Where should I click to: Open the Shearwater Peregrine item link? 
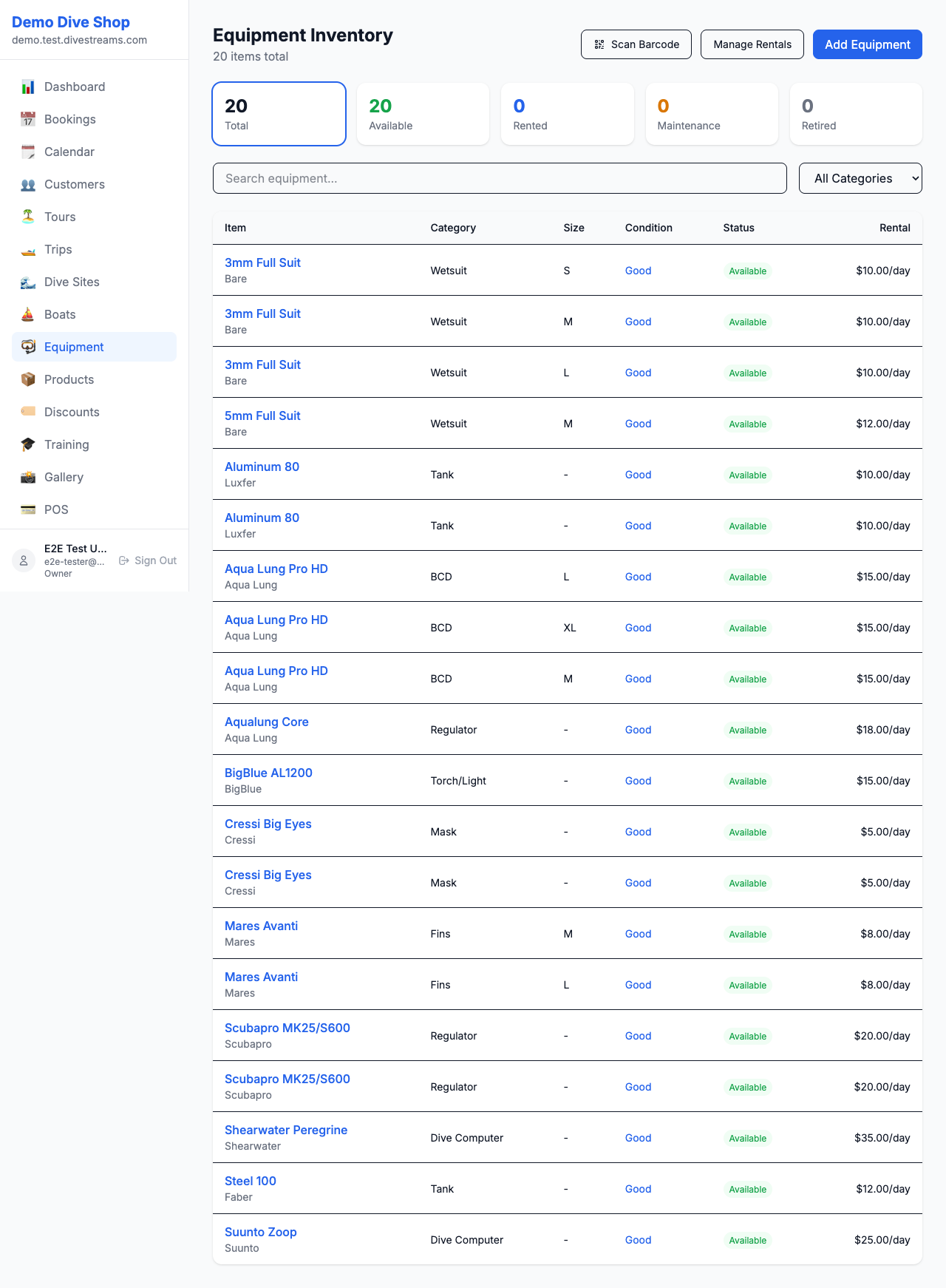click(286, 1131)
